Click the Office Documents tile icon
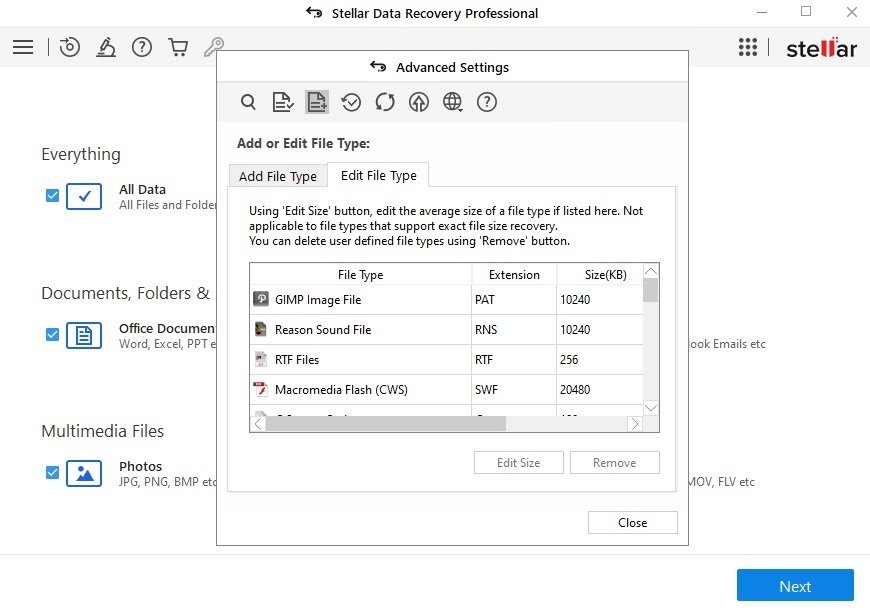Screen dimensions: 870x612 84,335
